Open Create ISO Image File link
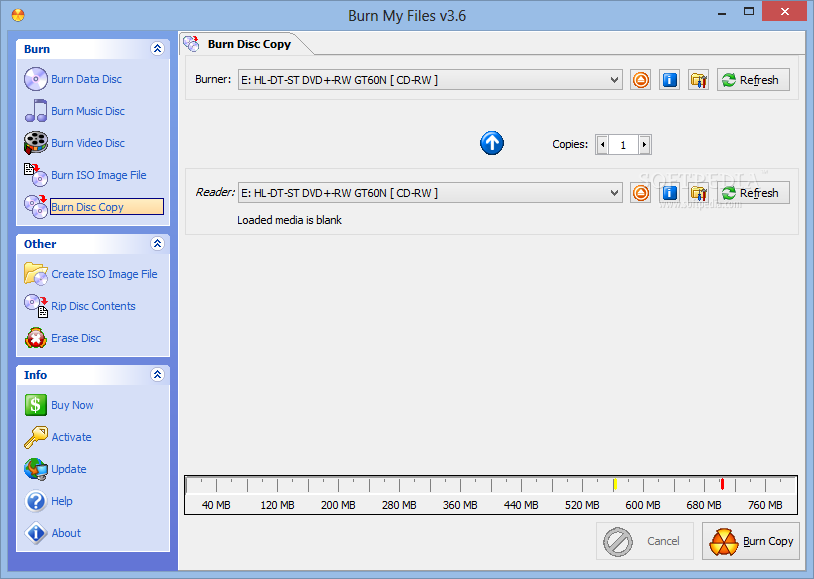 coord(104,274)
